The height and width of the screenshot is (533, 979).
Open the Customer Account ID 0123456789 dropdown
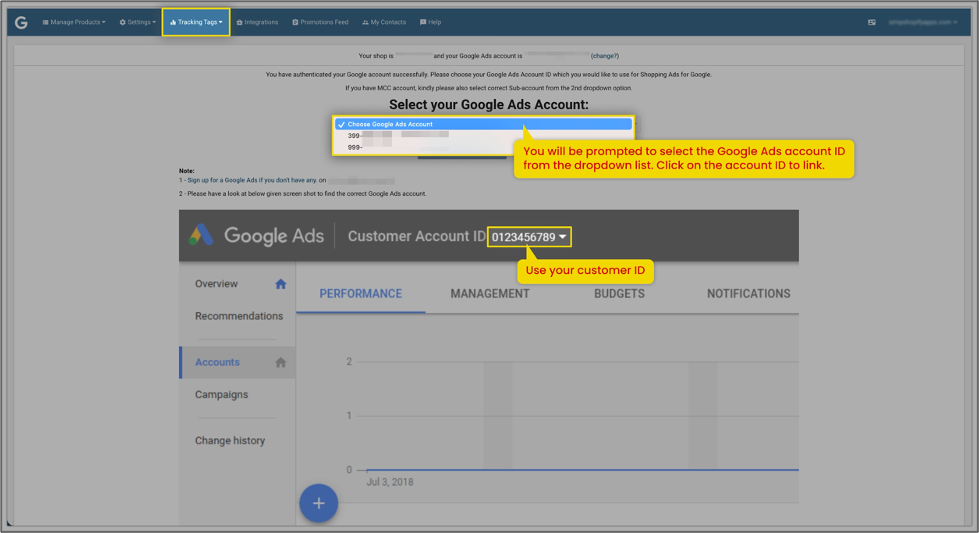tap(529, 237)
